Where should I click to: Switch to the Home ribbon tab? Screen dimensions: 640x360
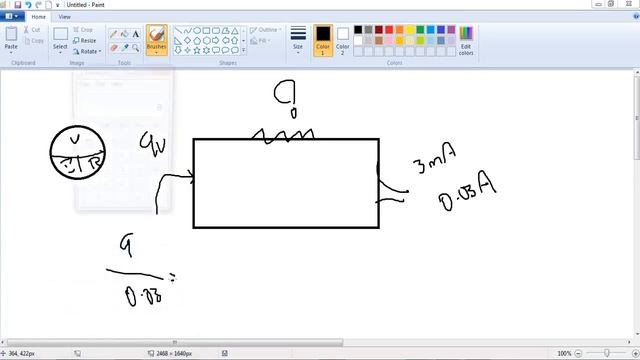(38, 17)
